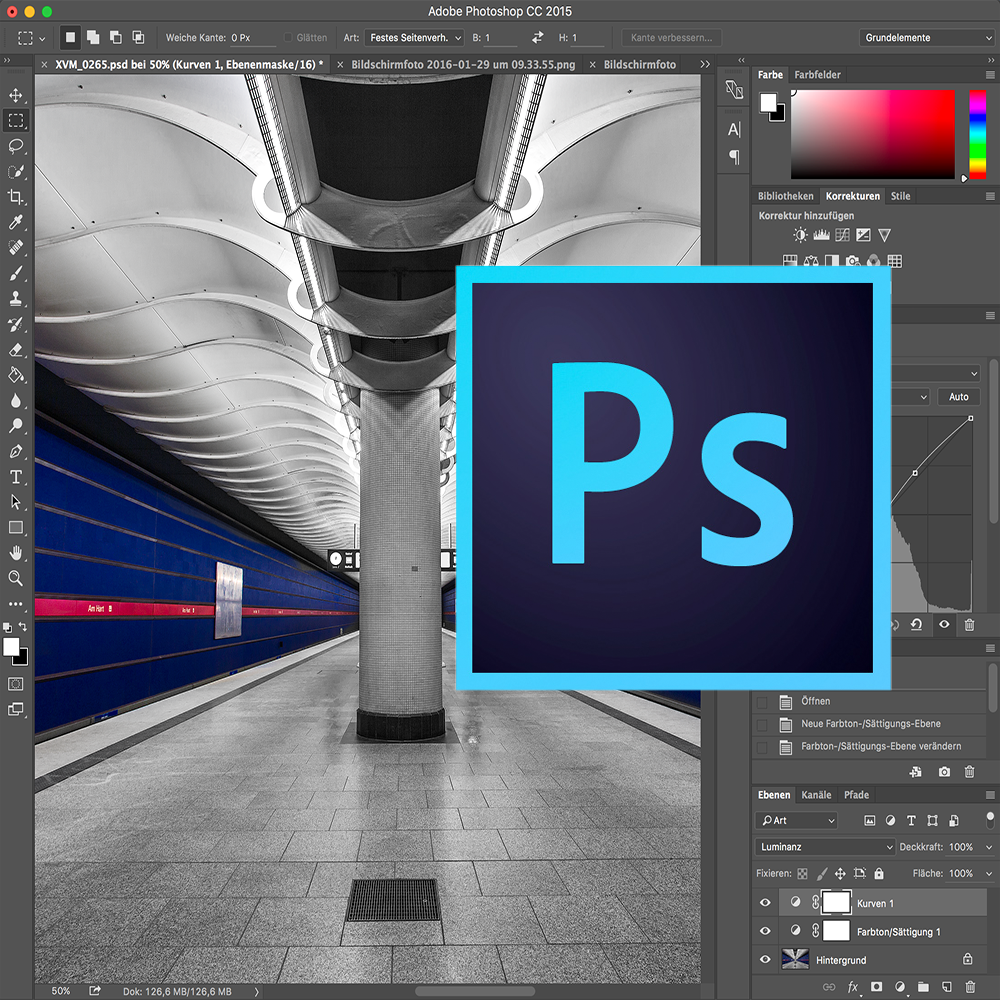The height and width of the screenshot is (1000, 1000).
Task: Select the Zoom tool in the toolbar
Action: (x=15, y=578)
